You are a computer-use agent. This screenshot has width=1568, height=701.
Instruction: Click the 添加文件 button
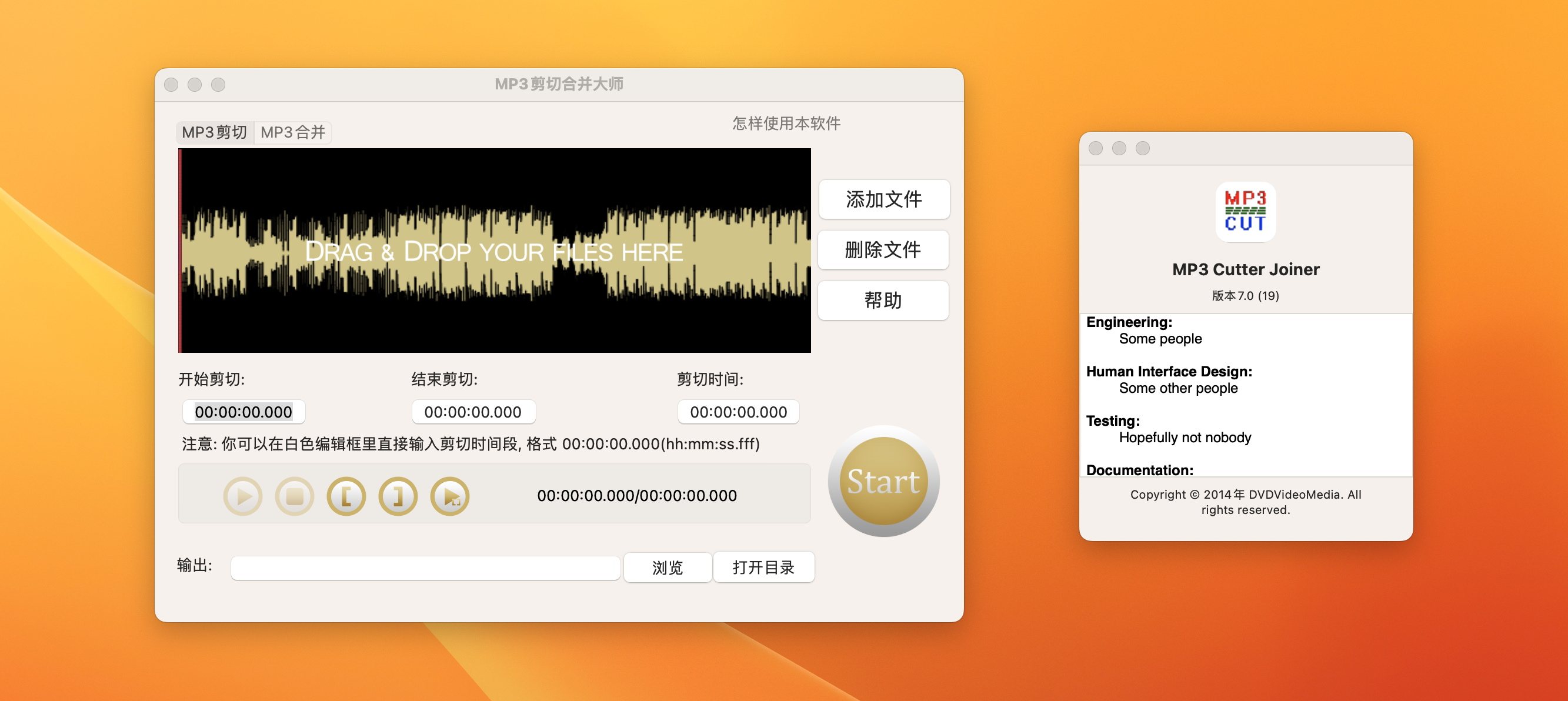(883, 199)
